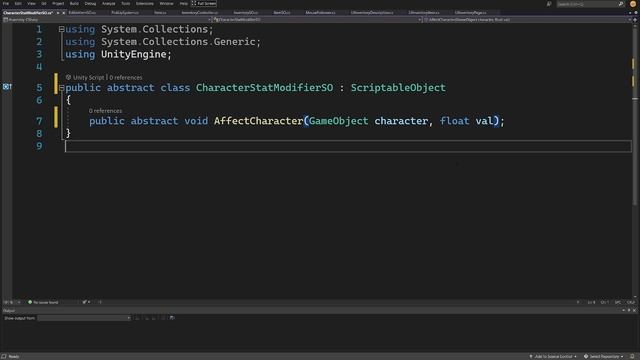
Task: Open the code cleanup brush dropdown
Action: tap(86, 302)
